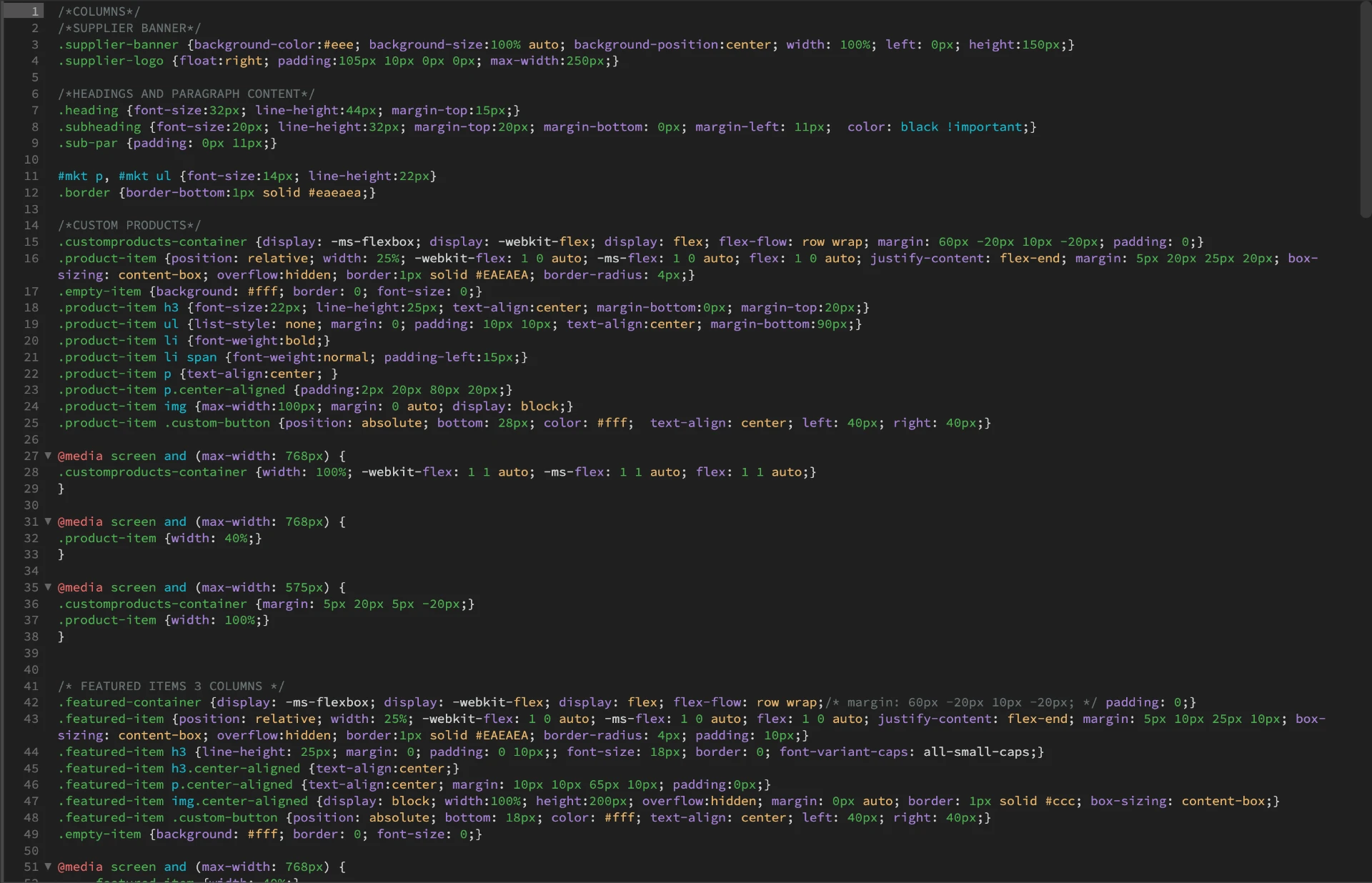
Task: Click the .product-item img selector
Action: [x=122, y=406]
